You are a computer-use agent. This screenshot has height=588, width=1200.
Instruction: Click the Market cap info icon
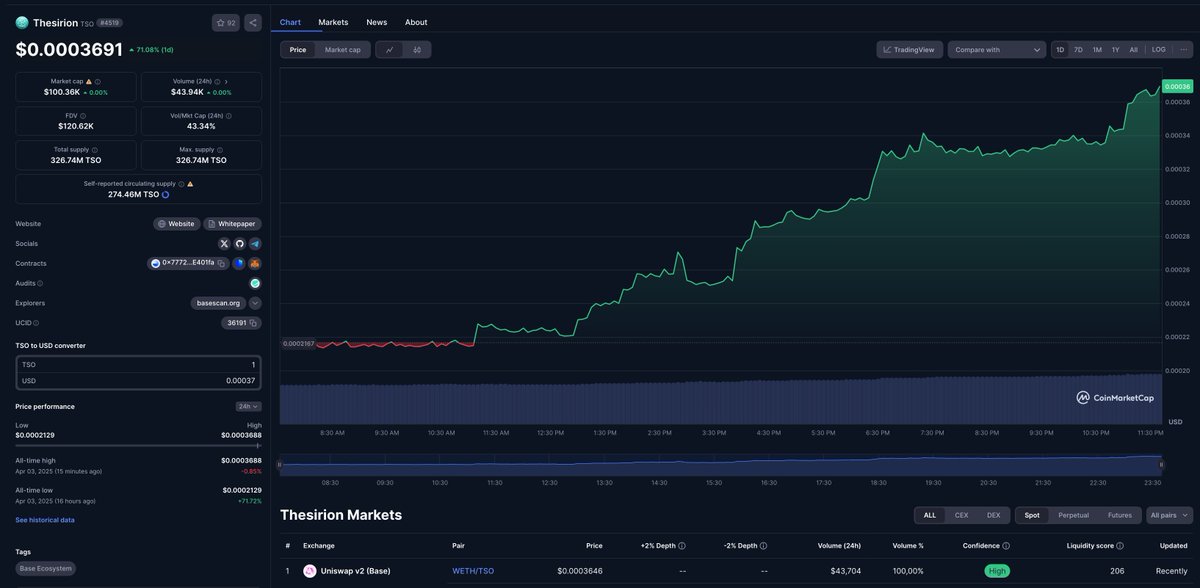98,81
